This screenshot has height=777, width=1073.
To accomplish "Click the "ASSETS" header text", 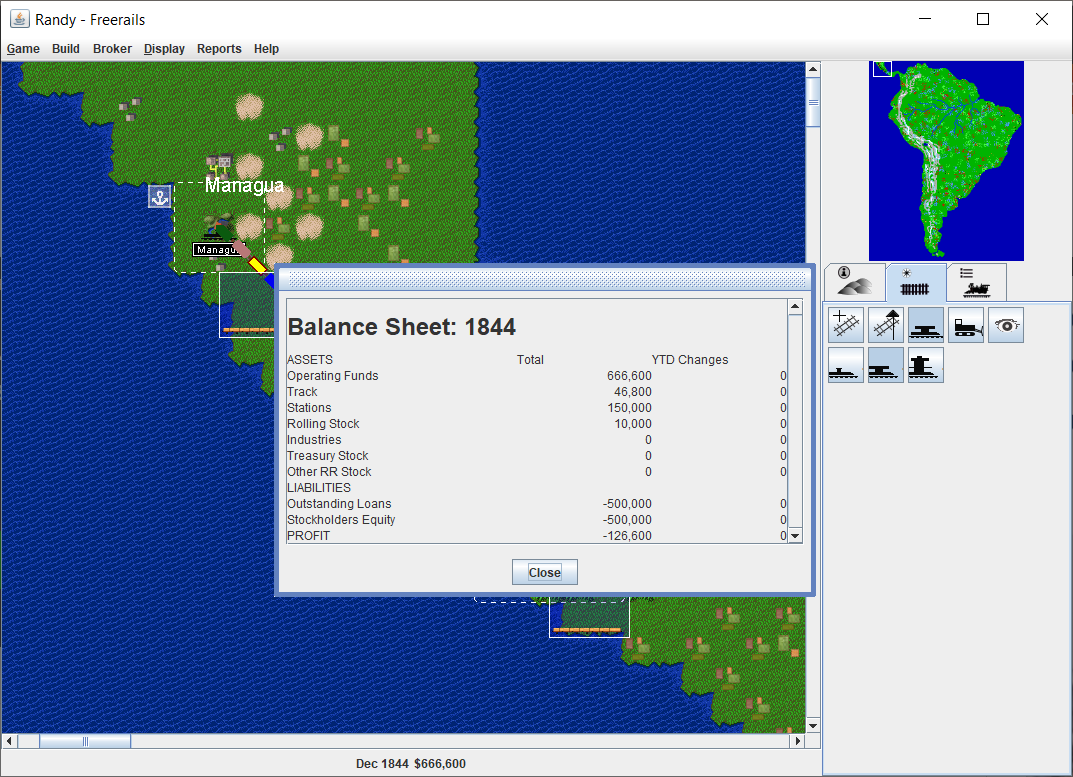I will [x=310, y=359].
